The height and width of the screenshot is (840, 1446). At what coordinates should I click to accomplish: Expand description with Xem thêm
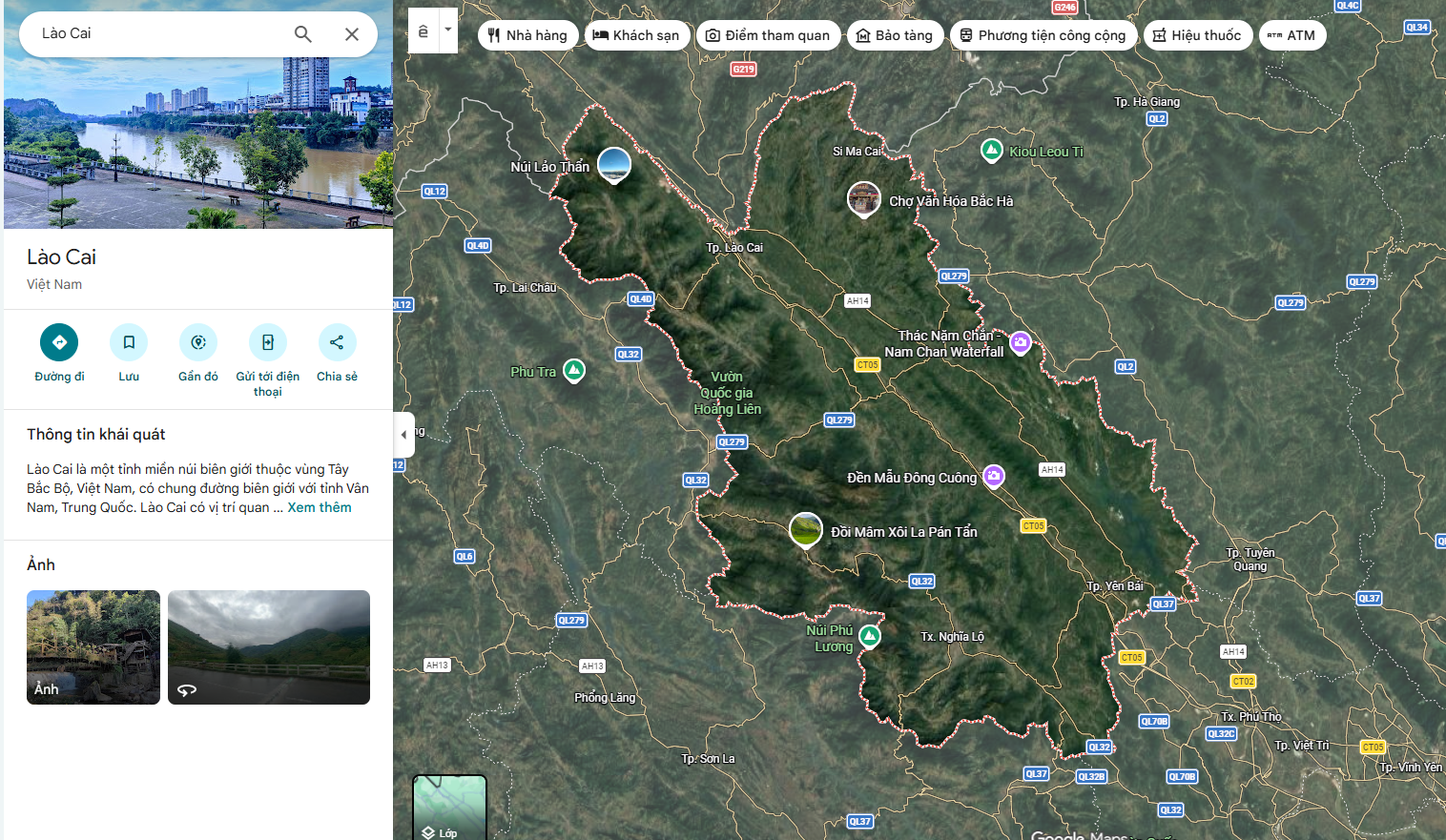click(320, 507)
